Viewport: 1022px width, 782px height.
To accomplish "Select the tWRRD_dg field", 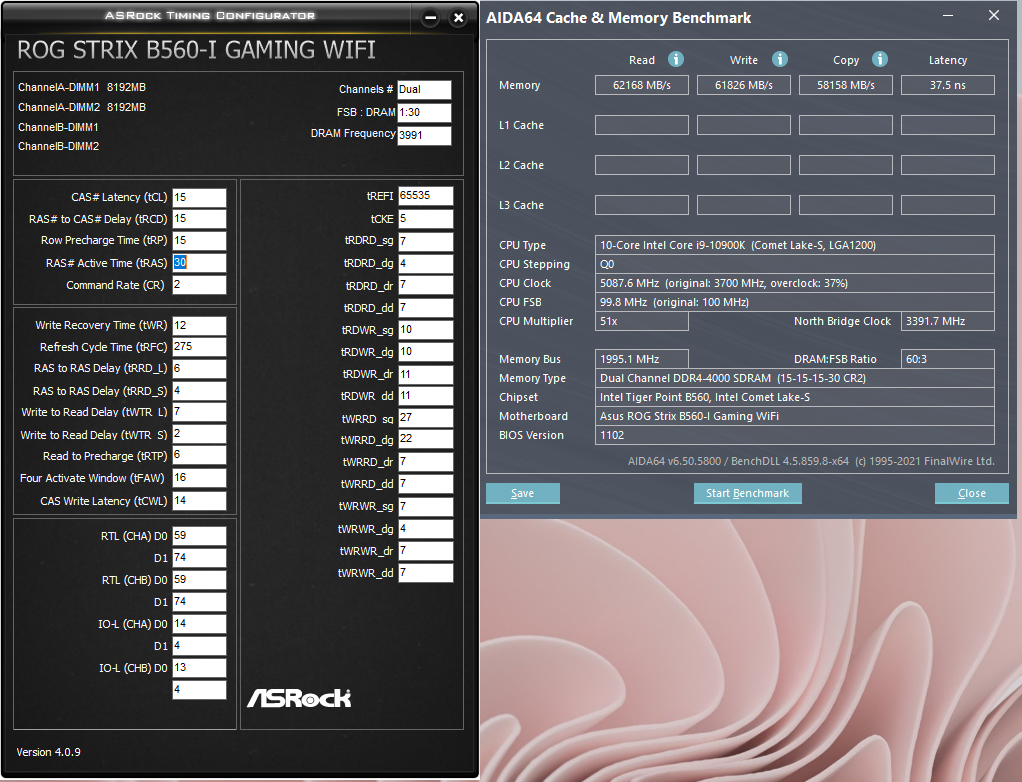I will click(426, 439).
